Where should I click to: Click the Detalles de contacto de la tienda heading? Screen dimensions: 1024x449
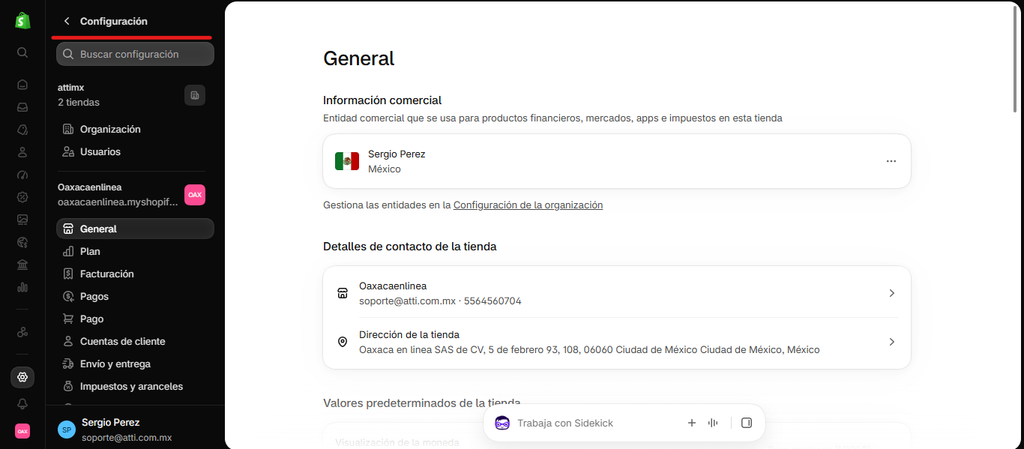pos(409,247)
